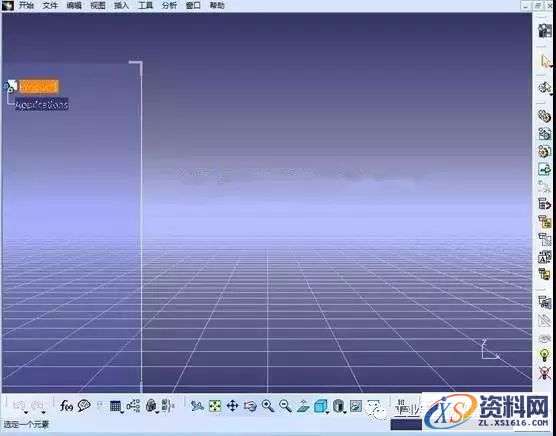Open the 分析 (Analyze) menu

tap(169, 5)
